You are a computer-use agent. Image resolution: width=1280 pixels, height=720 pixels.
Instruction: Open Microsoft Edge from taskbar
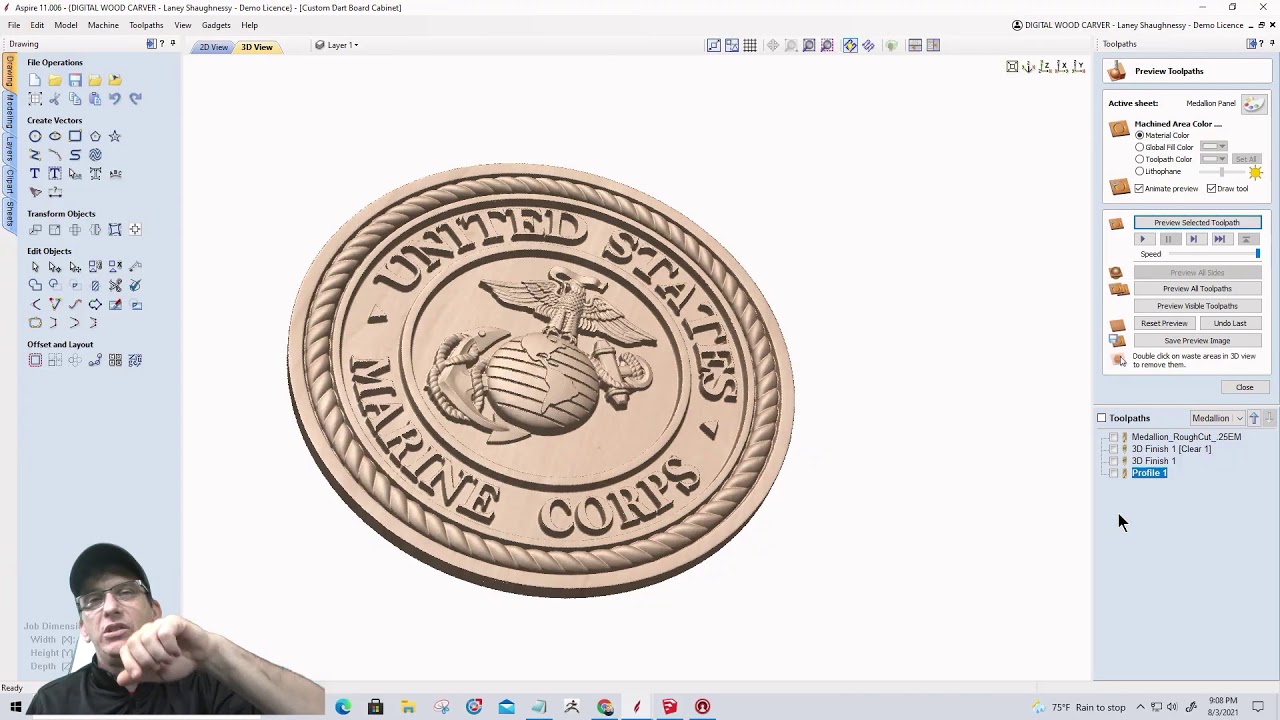[343, 707]
